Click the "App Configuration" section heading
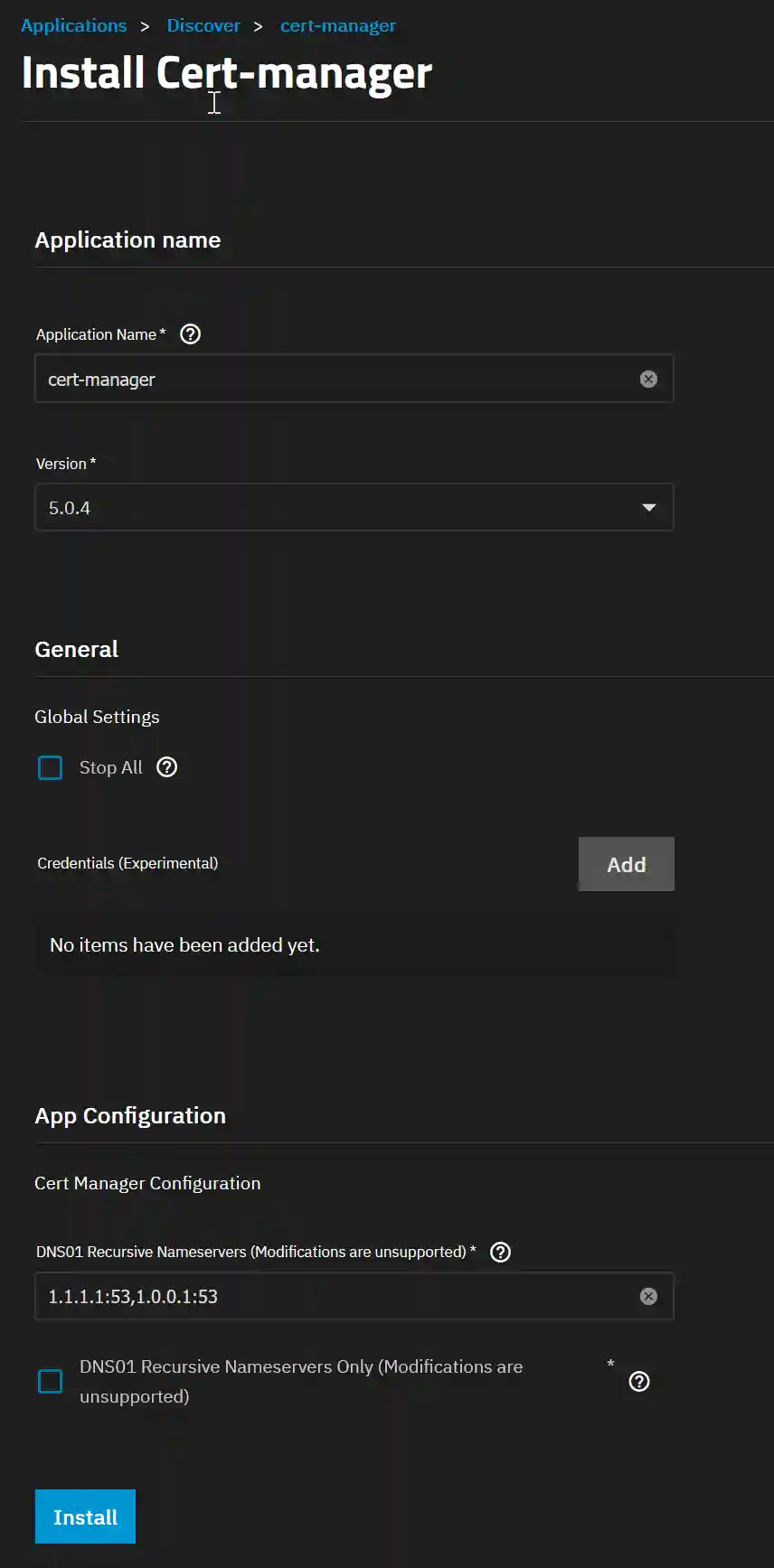Image resolution: width=774 pixels, height=1568 pixels. [x=130, y=1116]
